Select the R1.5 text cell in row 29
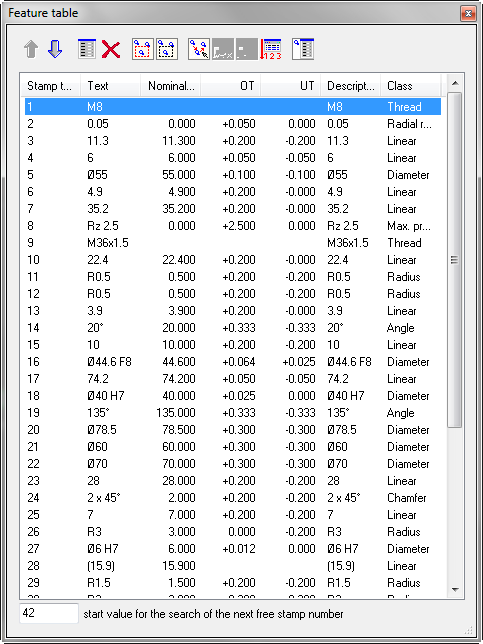Screen dimensions: 483x644 (99, 583)
